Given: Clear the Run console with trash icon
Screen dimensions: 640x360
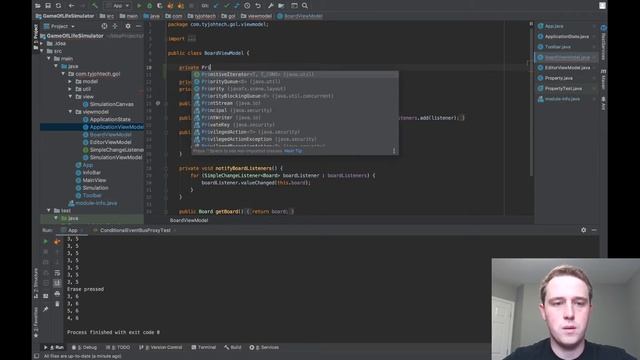Looking at the screenshot, I should 57,304.
